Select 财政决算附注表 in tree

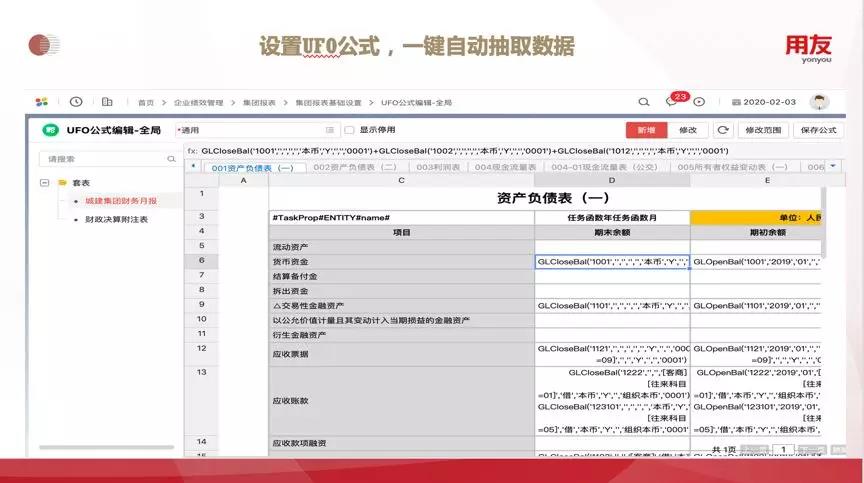[x=116, y=219]
